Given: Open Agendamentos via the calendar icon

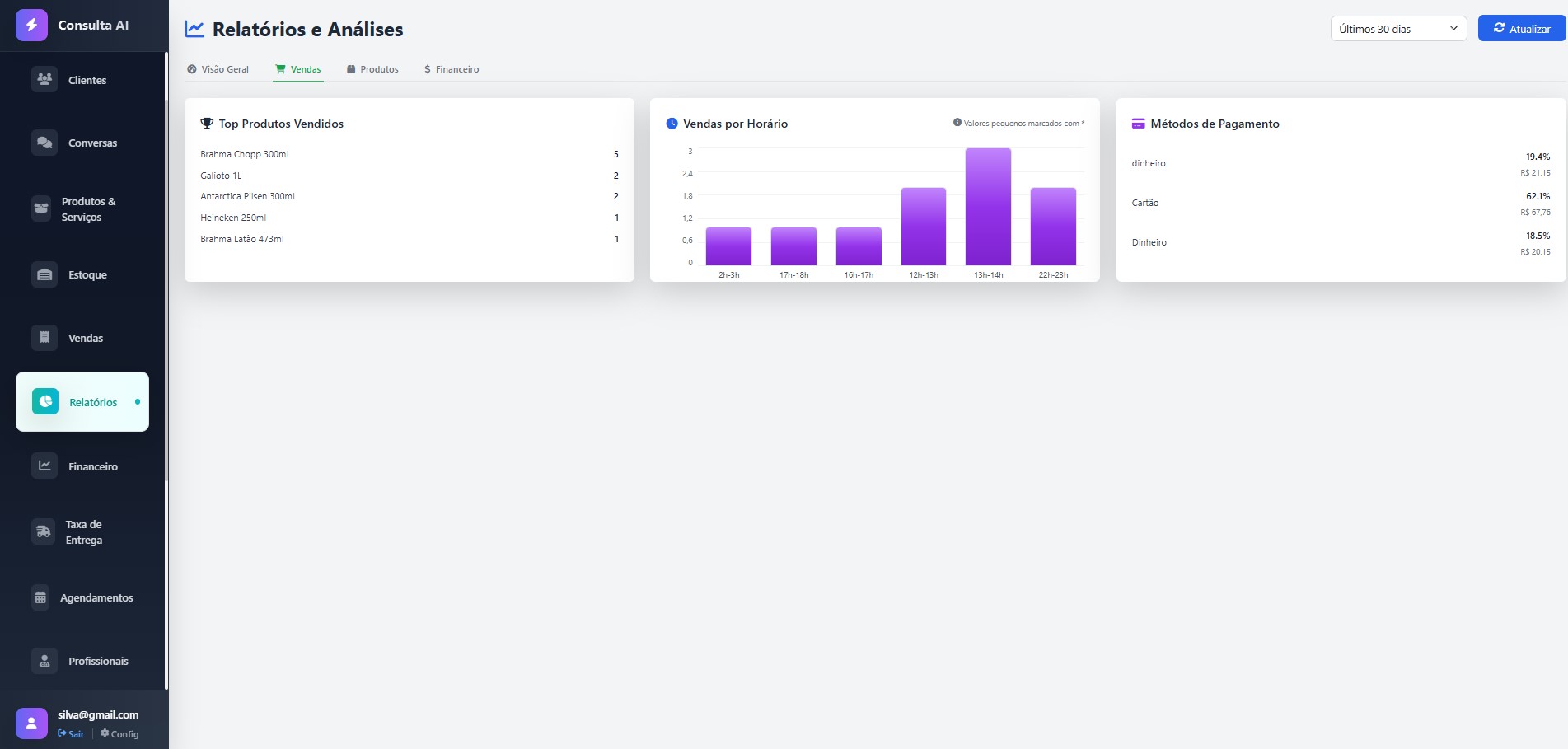Looking at the screenshot, I should point(40,597).
